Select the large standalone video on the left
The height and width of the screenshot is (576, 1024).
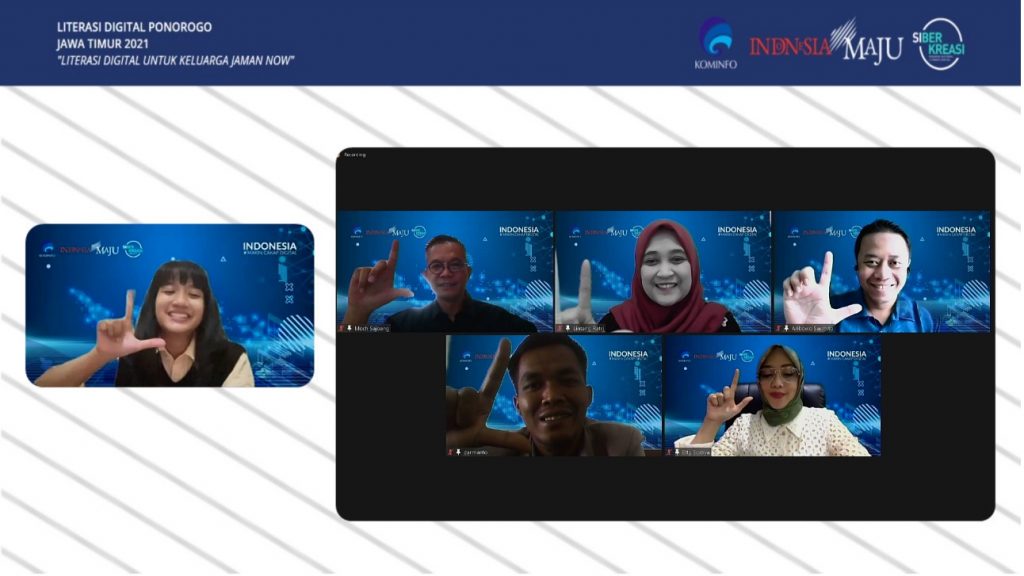170,305
